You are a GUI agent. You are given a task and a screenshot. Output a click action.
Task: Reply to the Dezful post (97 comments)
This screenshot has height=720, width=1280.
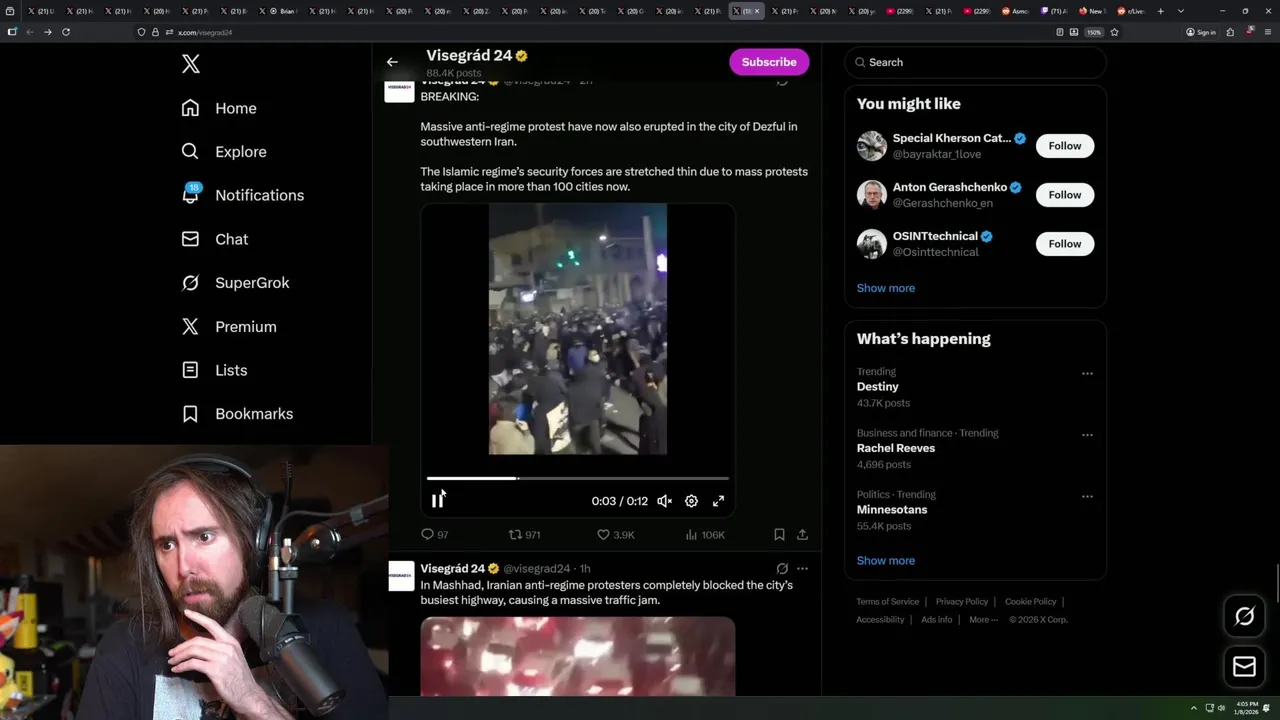click(435, 535)
